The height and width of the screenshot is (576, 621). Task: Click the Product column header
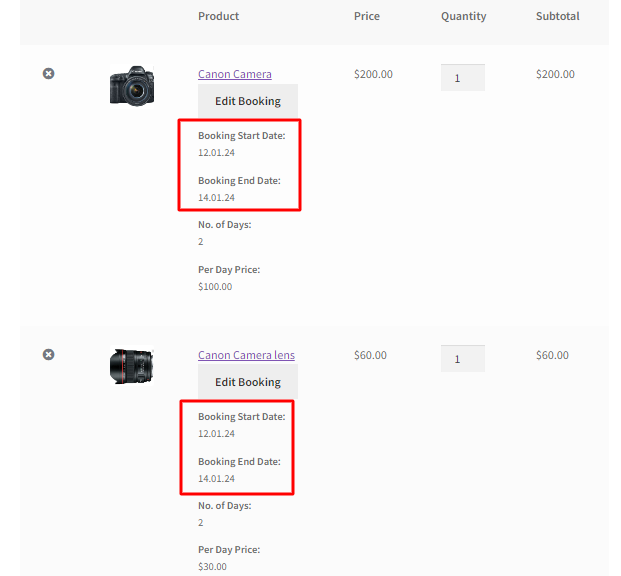(218, 16)
